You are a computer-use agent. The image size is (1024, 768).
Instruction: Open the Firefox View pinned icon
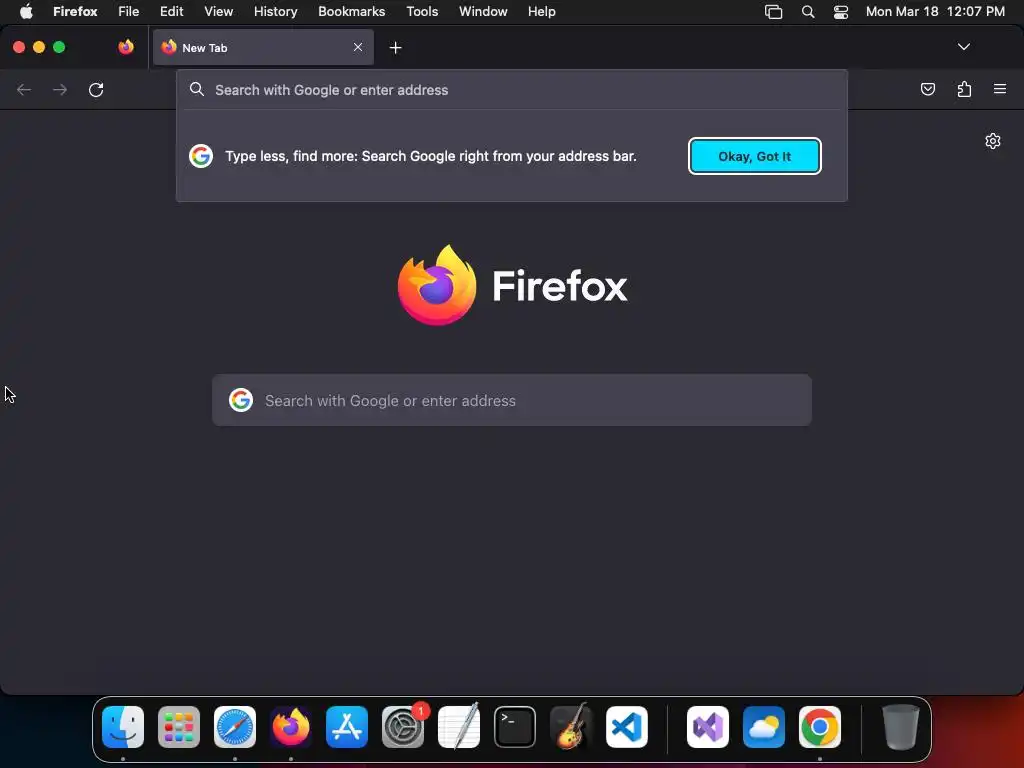pos(126,47)
